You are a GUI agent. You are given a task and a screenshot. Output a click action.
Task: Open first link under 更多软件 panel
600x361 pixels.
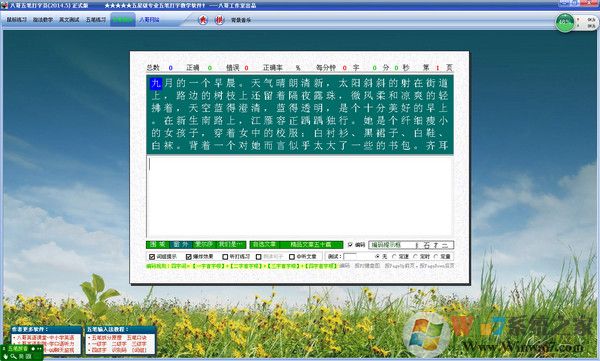tap(45, 338)
